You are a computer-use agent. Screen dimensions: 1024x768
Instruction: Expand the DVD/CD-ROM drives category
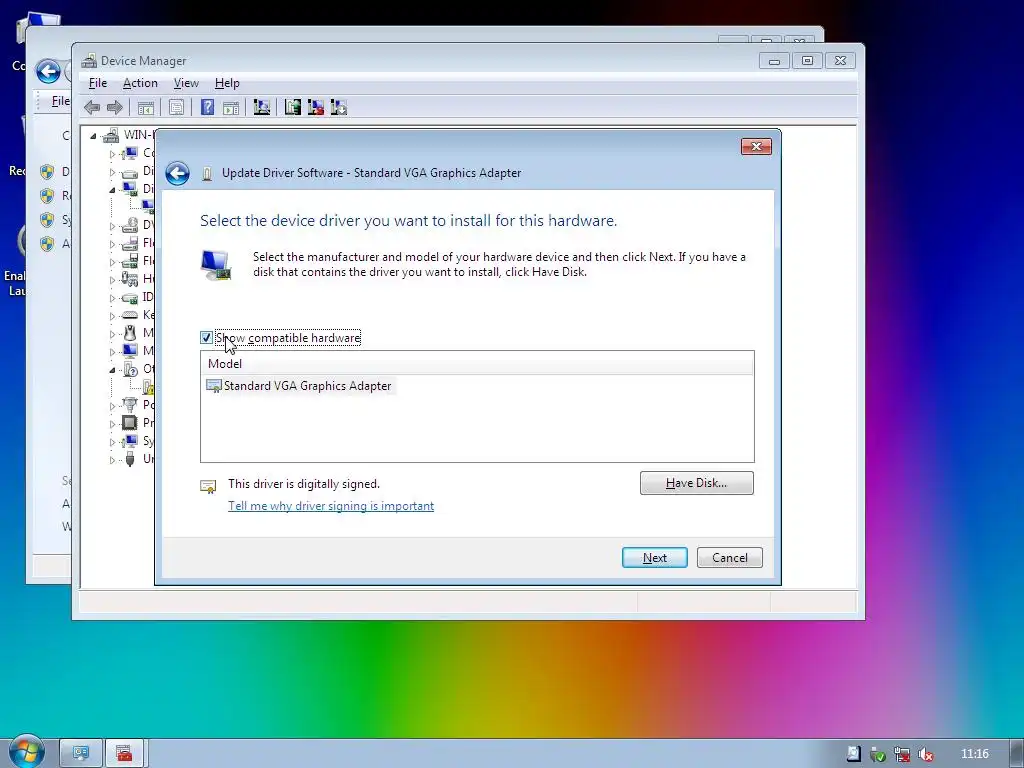coord(112,226)
